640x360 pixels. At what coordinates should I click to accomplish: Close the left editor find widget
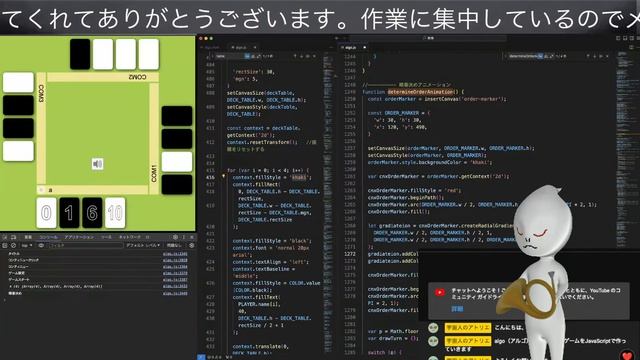point(315,56)
